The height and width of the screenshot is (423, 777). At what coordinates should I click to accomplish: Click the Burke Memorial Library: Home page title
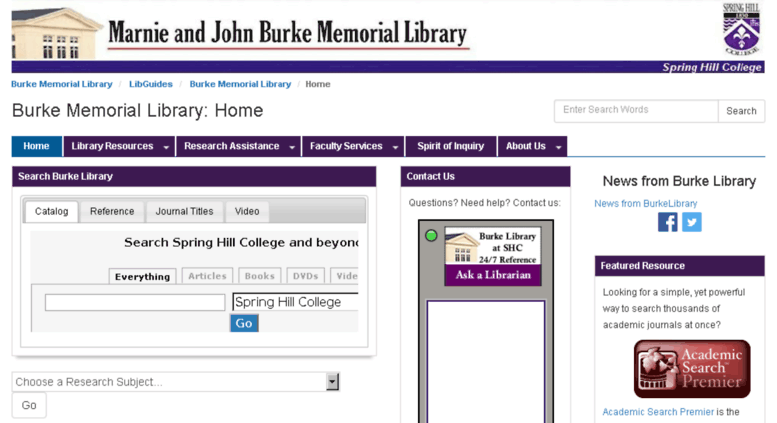point(137,110)
